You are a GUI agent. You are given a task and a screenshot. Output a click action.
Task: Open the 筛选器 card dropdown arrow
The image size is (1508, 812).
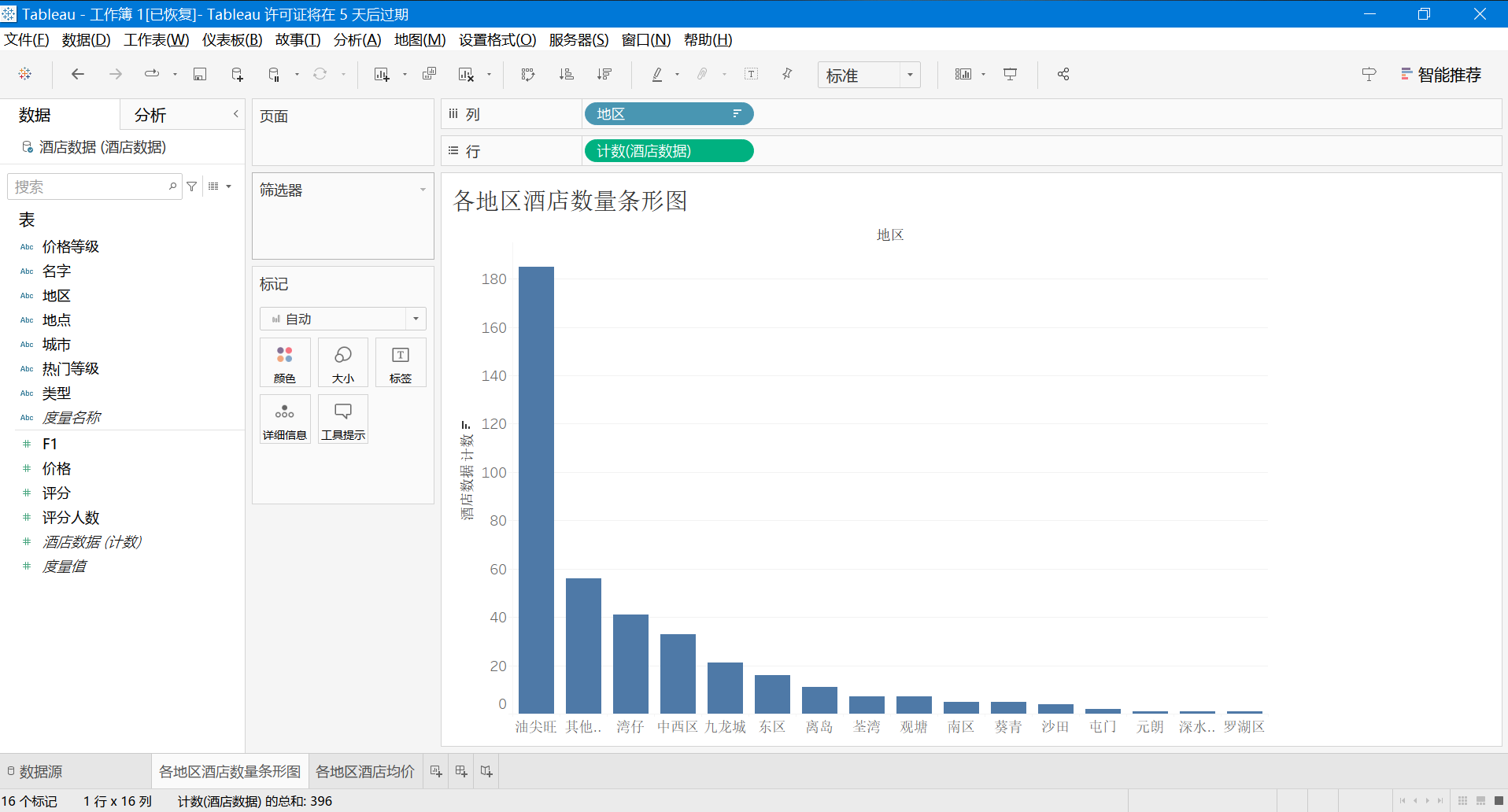pos(423,190)
